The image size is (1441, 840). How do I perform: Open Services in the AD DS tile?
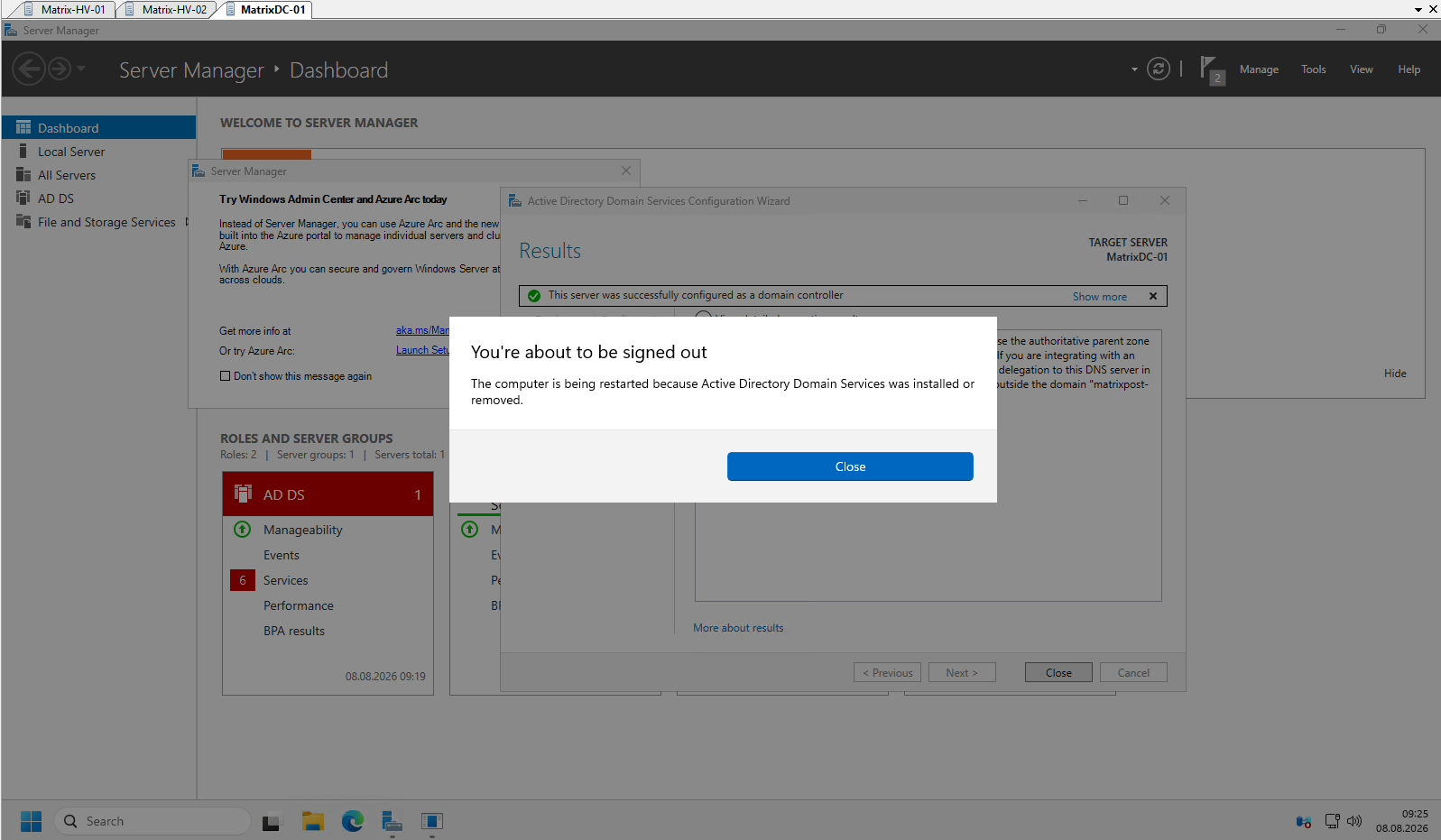coord(286,580)
